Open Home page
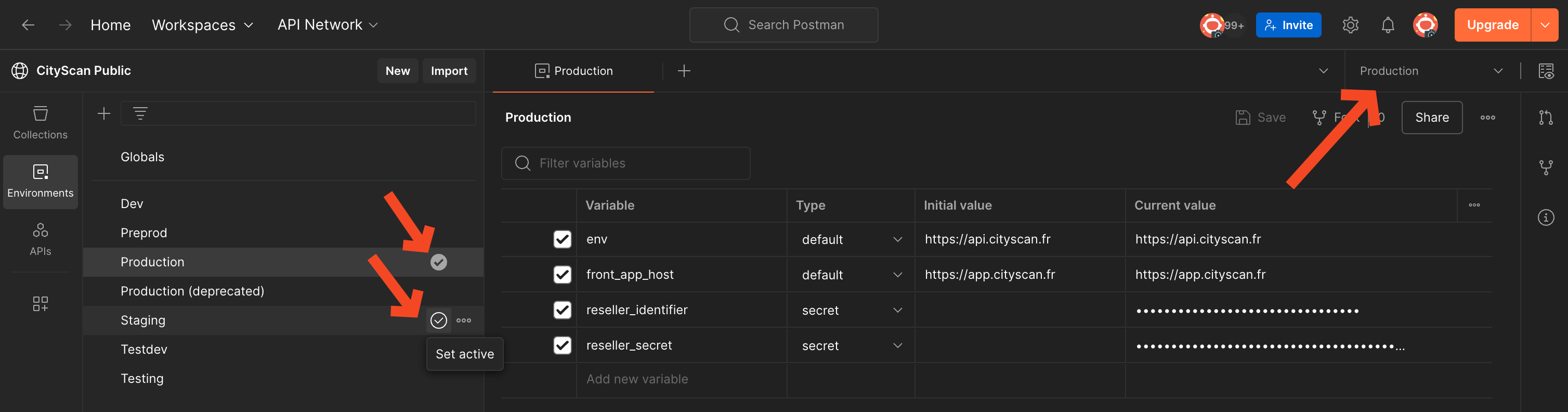 point(111,25)
